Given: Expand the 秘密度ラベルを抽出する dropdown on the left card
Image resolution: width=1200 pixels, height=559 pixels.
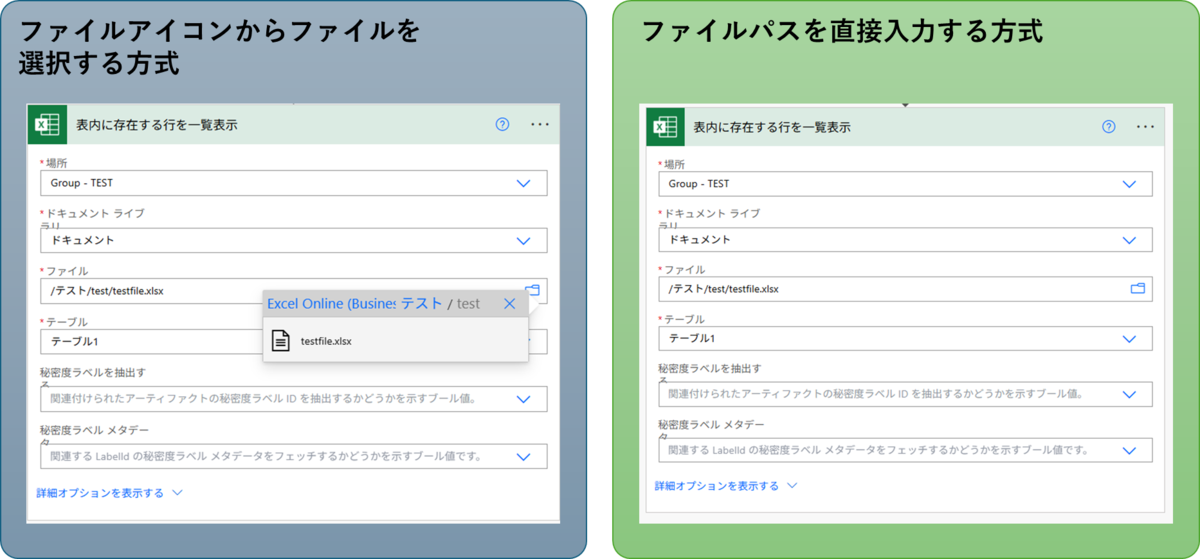Looking at the screenshot, I should click(x=523, y=399).
